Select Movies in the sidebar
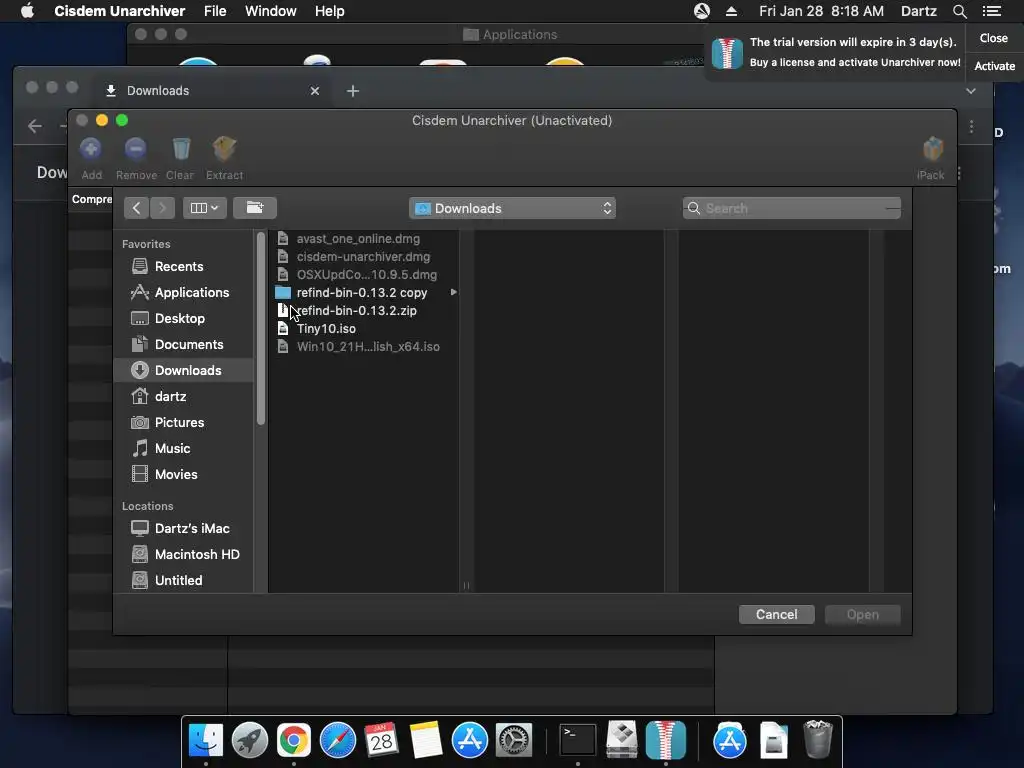Image resolution: width=1024 pixels, height=768 pixels. (x=184, y=475)
